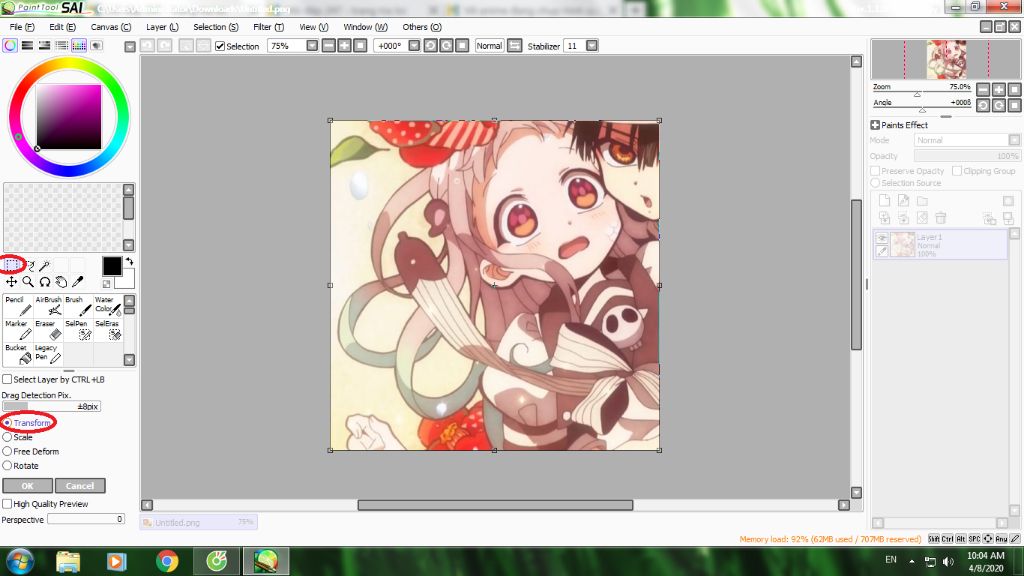Open the color panel options dropdown arrow
The width and height of the screenshot is (1024, 576).
click(x=130, y=47)
